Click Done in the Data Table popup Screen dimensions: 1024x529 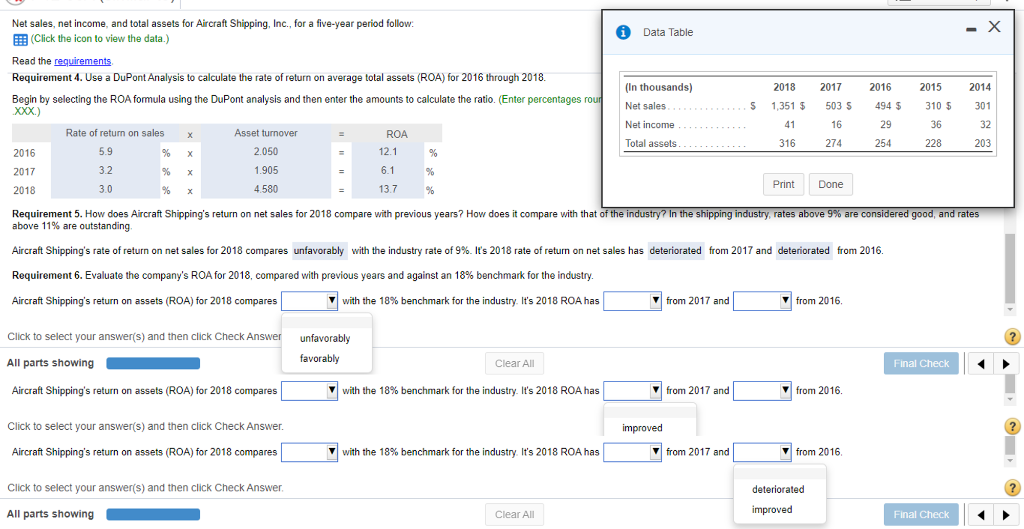coord(831,184)
